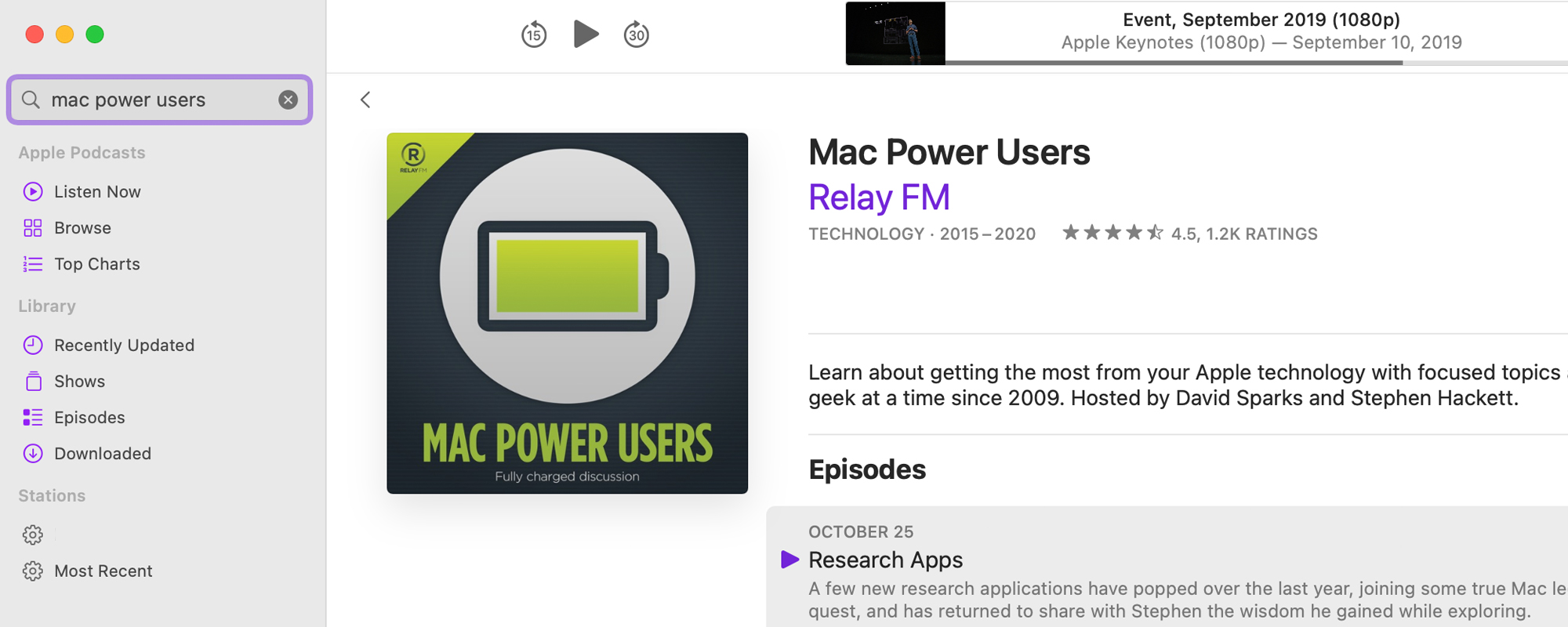
Task: Close the window with the red button
Action: (x=34, y=34)
